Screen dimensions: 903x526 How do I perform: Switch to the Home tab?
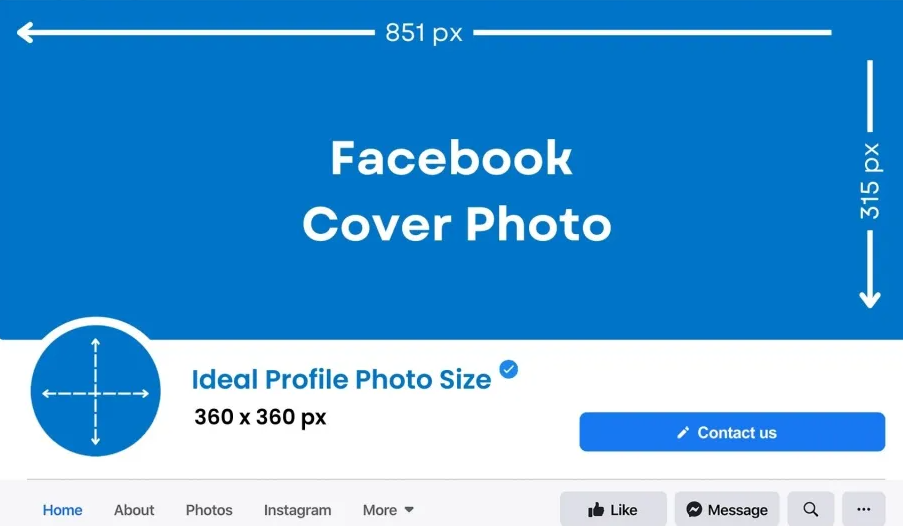pyautogui.click(x=62, y=510)
